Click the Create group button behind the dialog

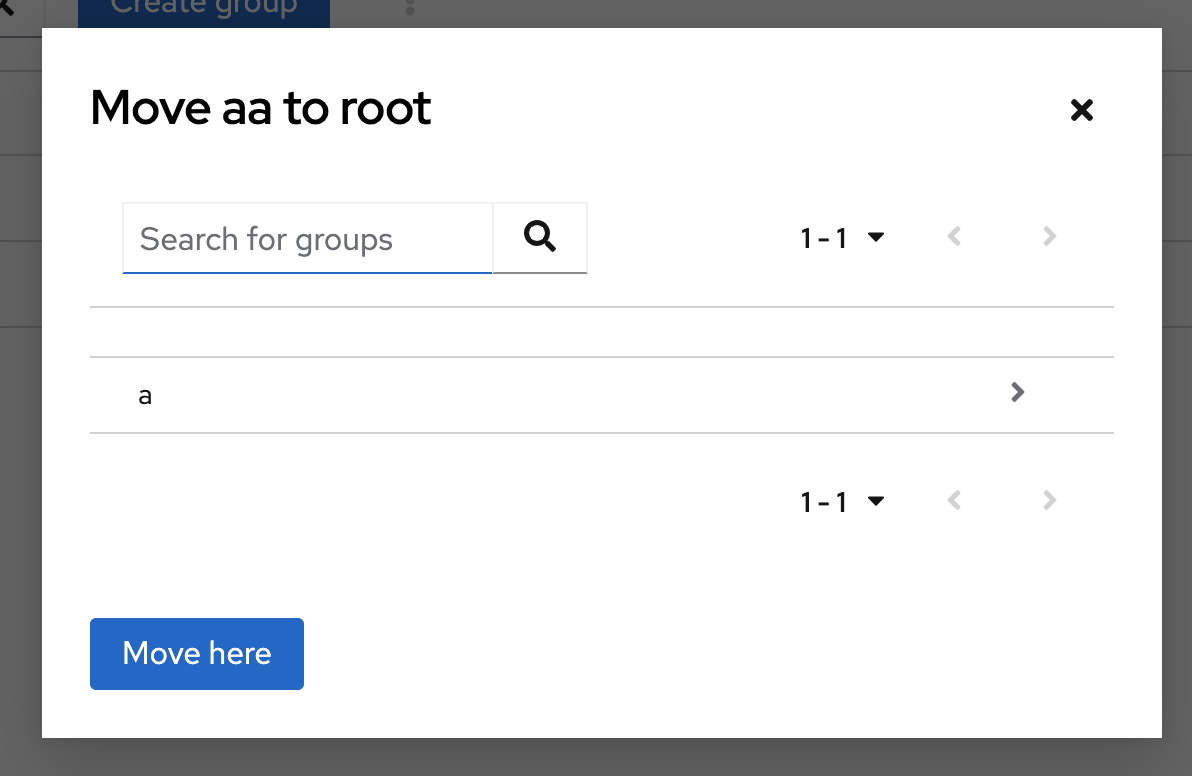[202, 8]
